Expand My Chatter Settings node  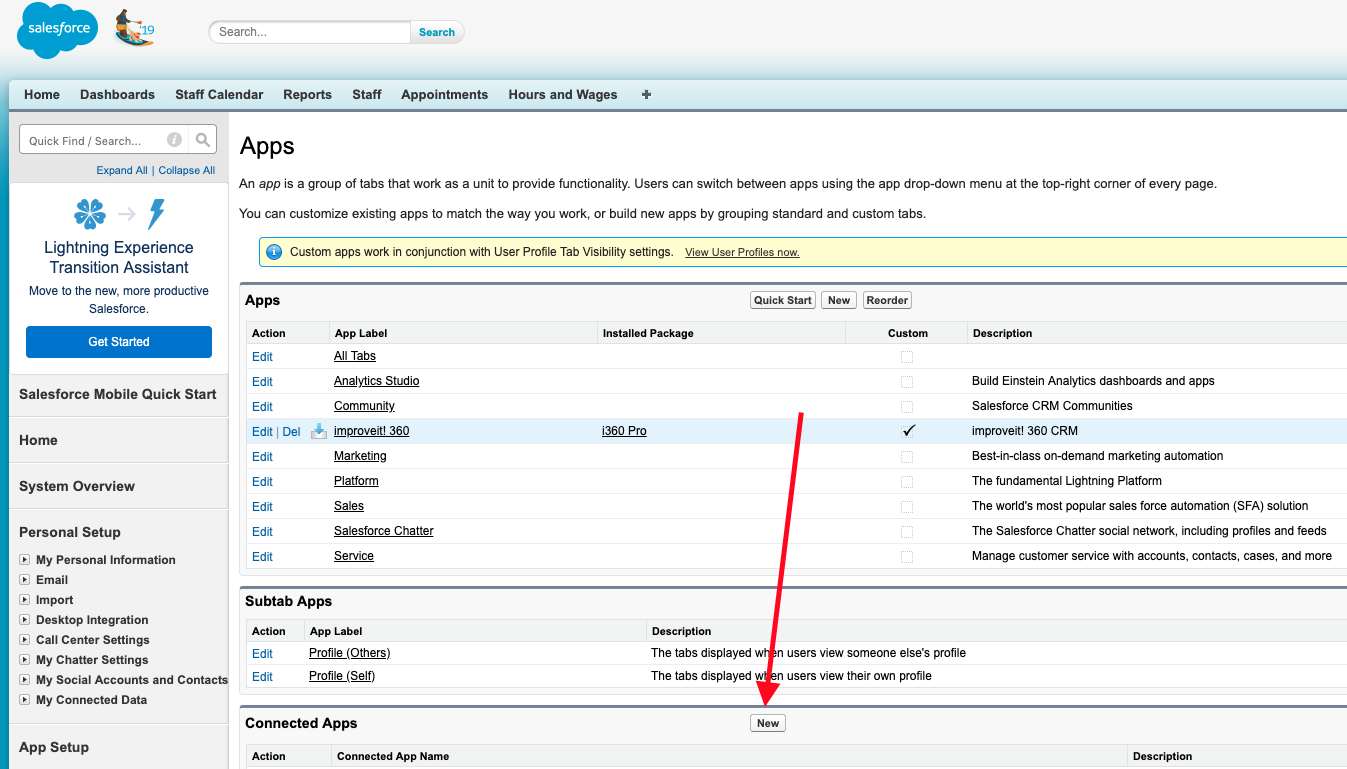tap(25, 660)
